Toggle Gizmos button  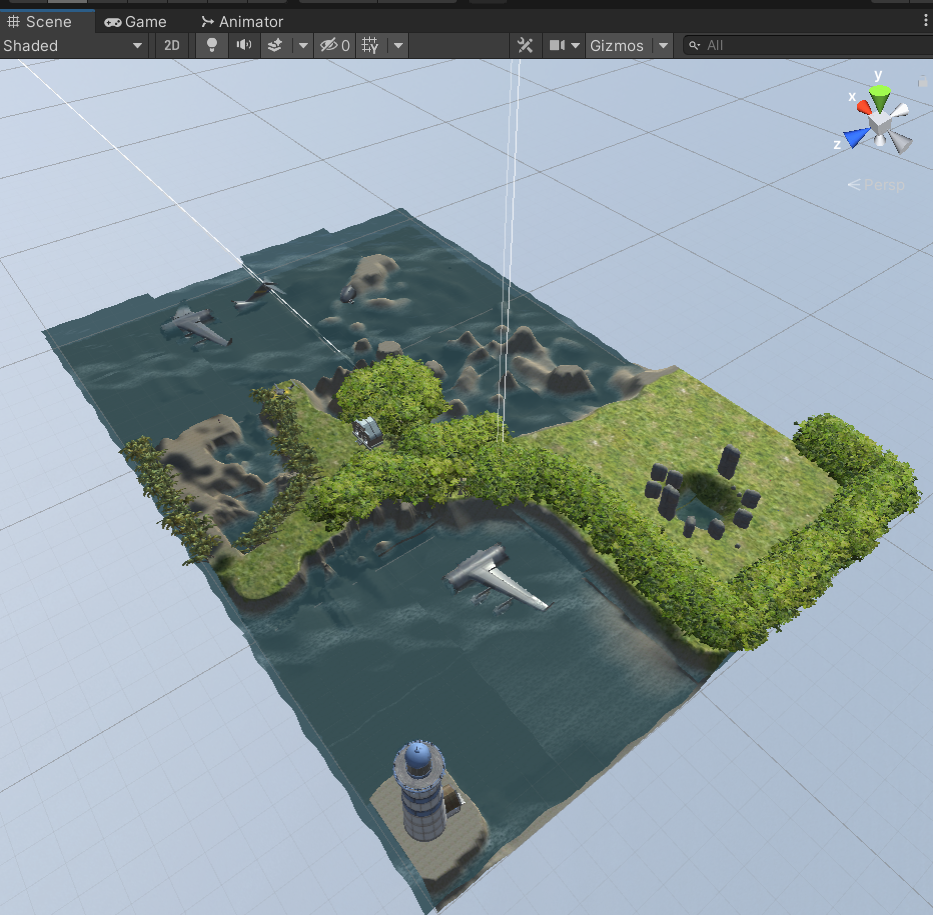pyautogui.click(x=617, y=46)
